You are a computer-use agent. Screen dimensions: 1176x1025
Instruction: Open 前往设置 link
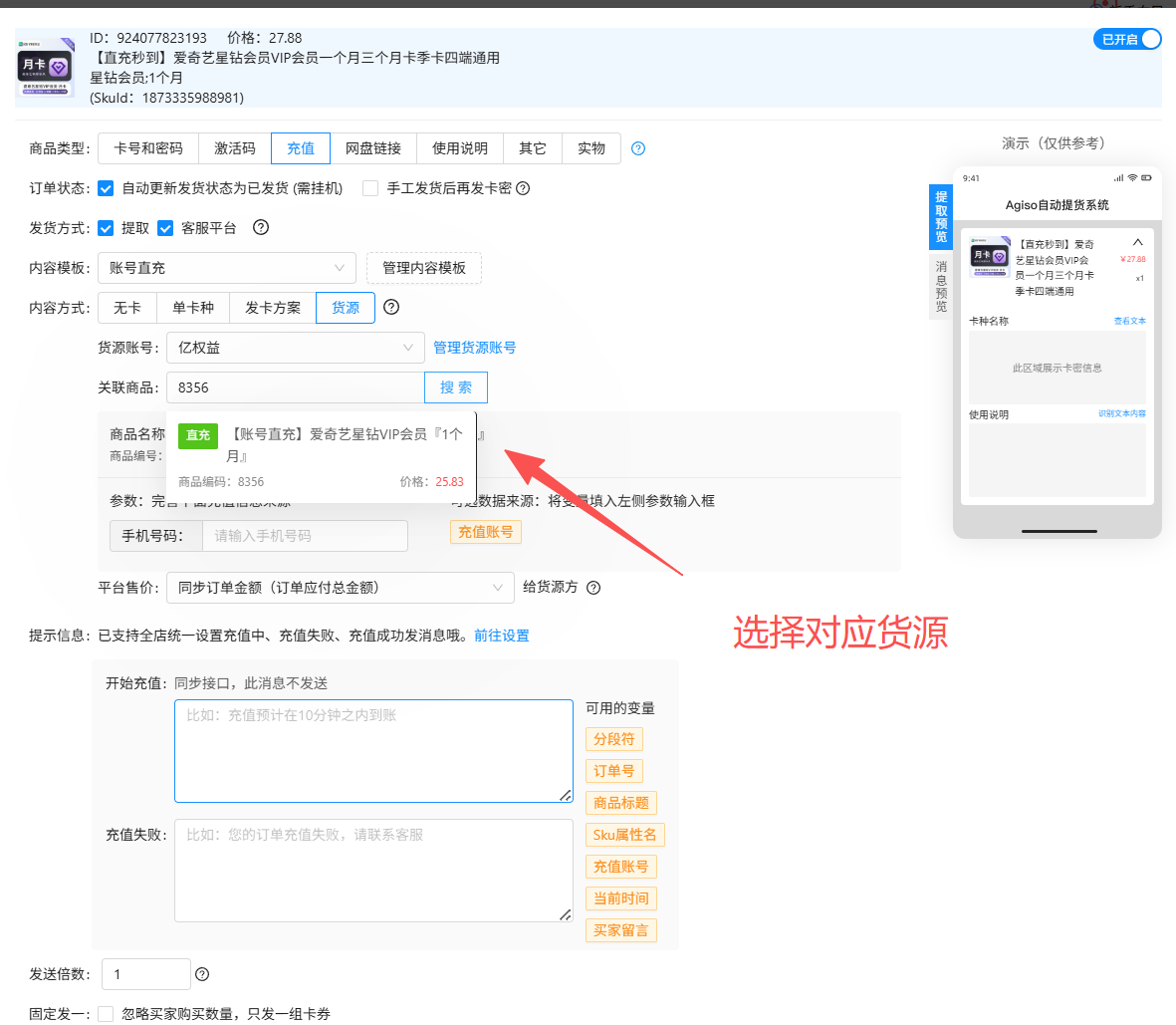(502, 636)
